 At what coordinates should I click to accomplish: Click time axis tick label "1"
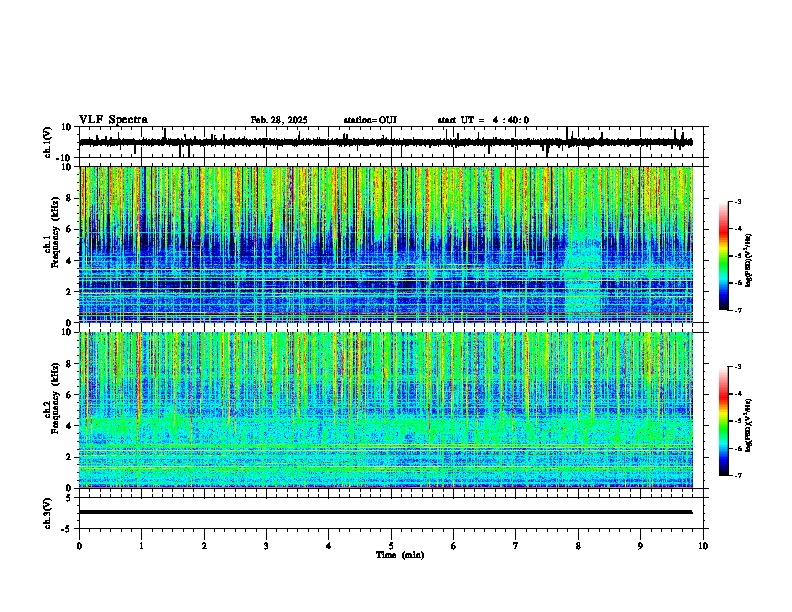[141, 546]
